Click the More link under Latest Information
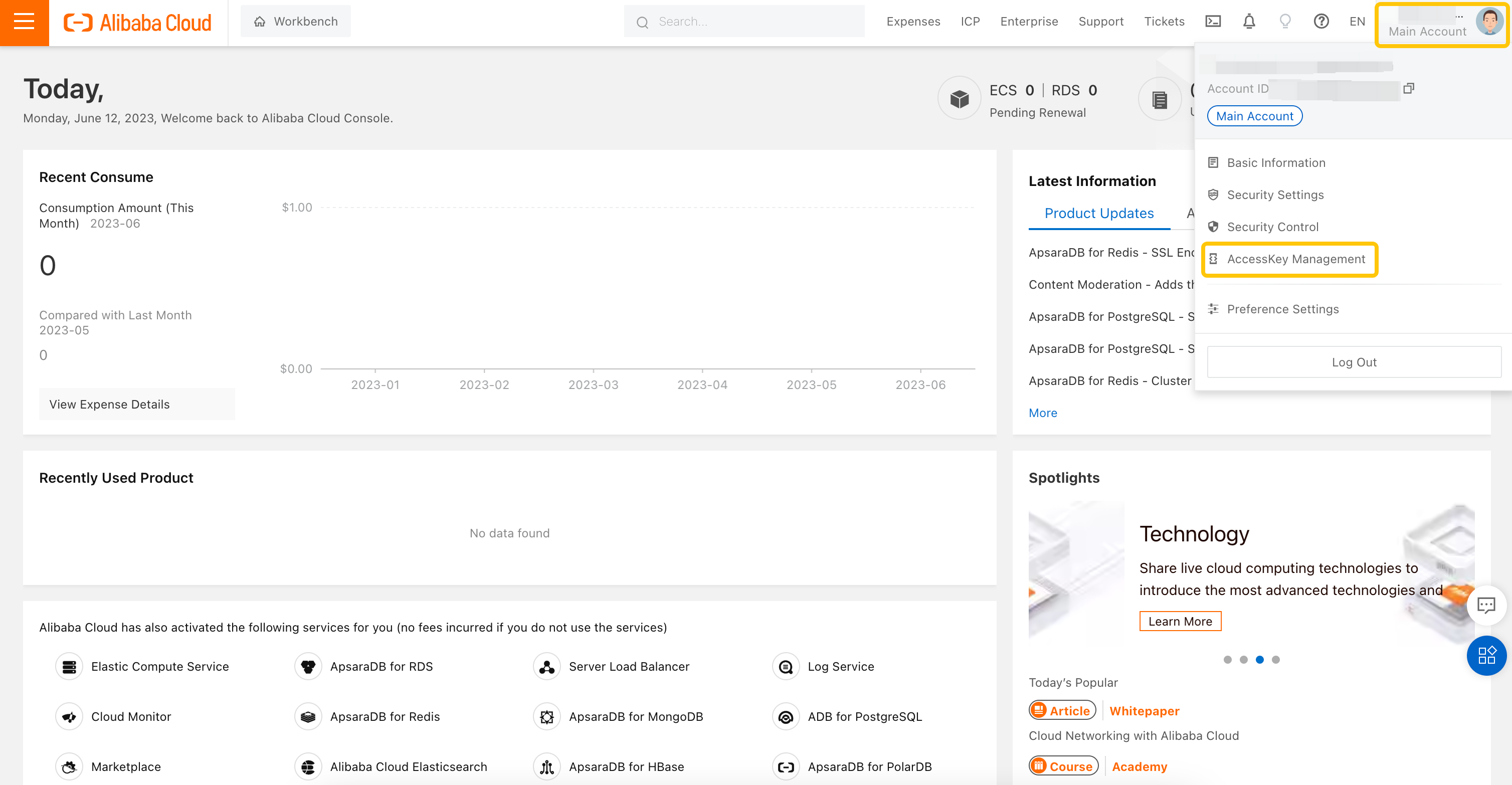 [x=1042, y=413]
